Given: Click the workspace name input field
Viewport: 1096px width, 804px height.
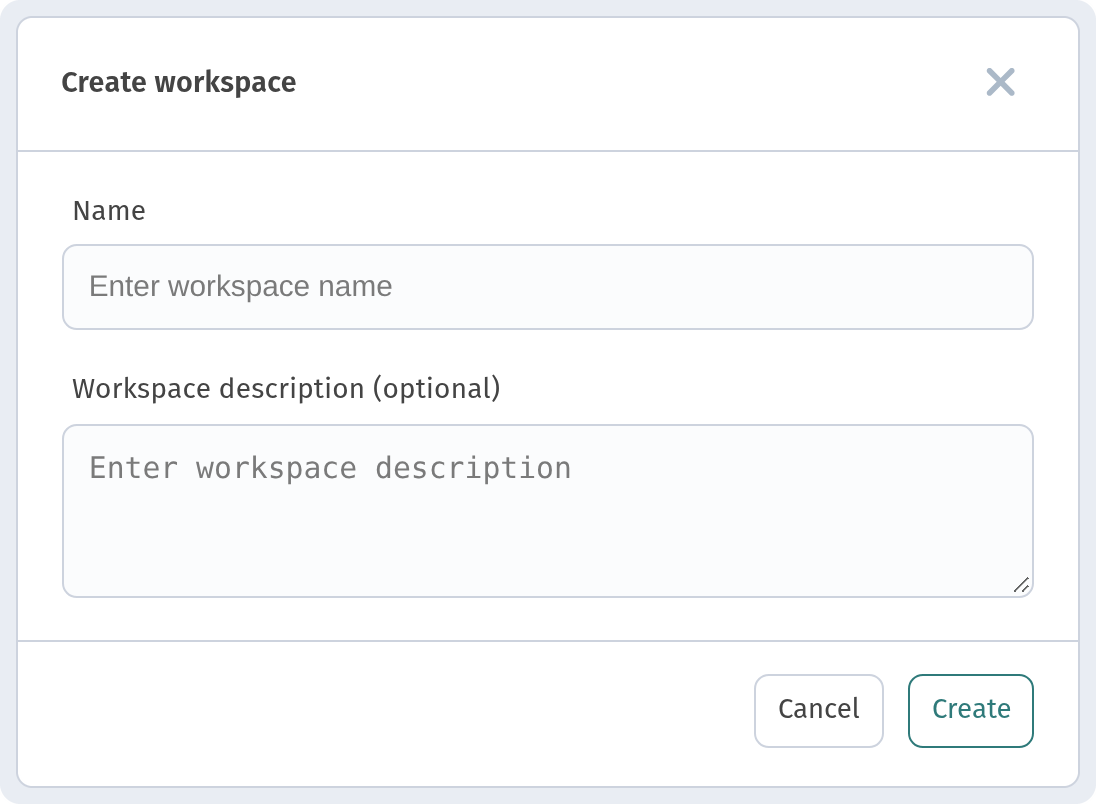Looking at the screenshot, I should [548, 287].
